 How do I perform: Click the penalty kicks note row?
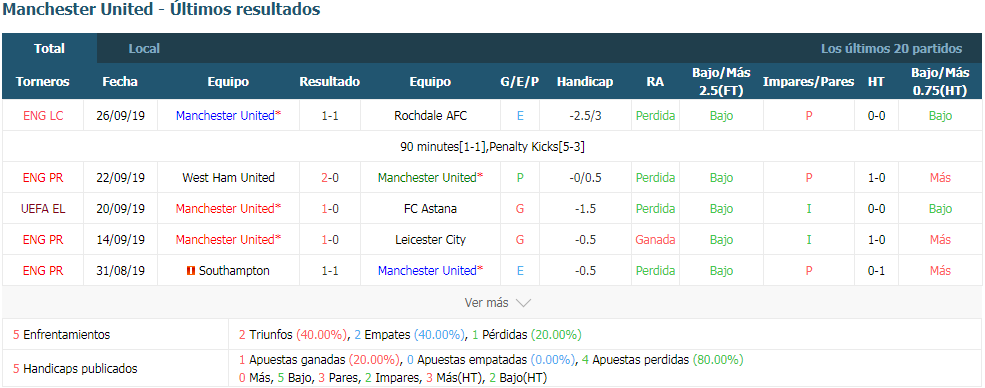(x=492, y=146)
